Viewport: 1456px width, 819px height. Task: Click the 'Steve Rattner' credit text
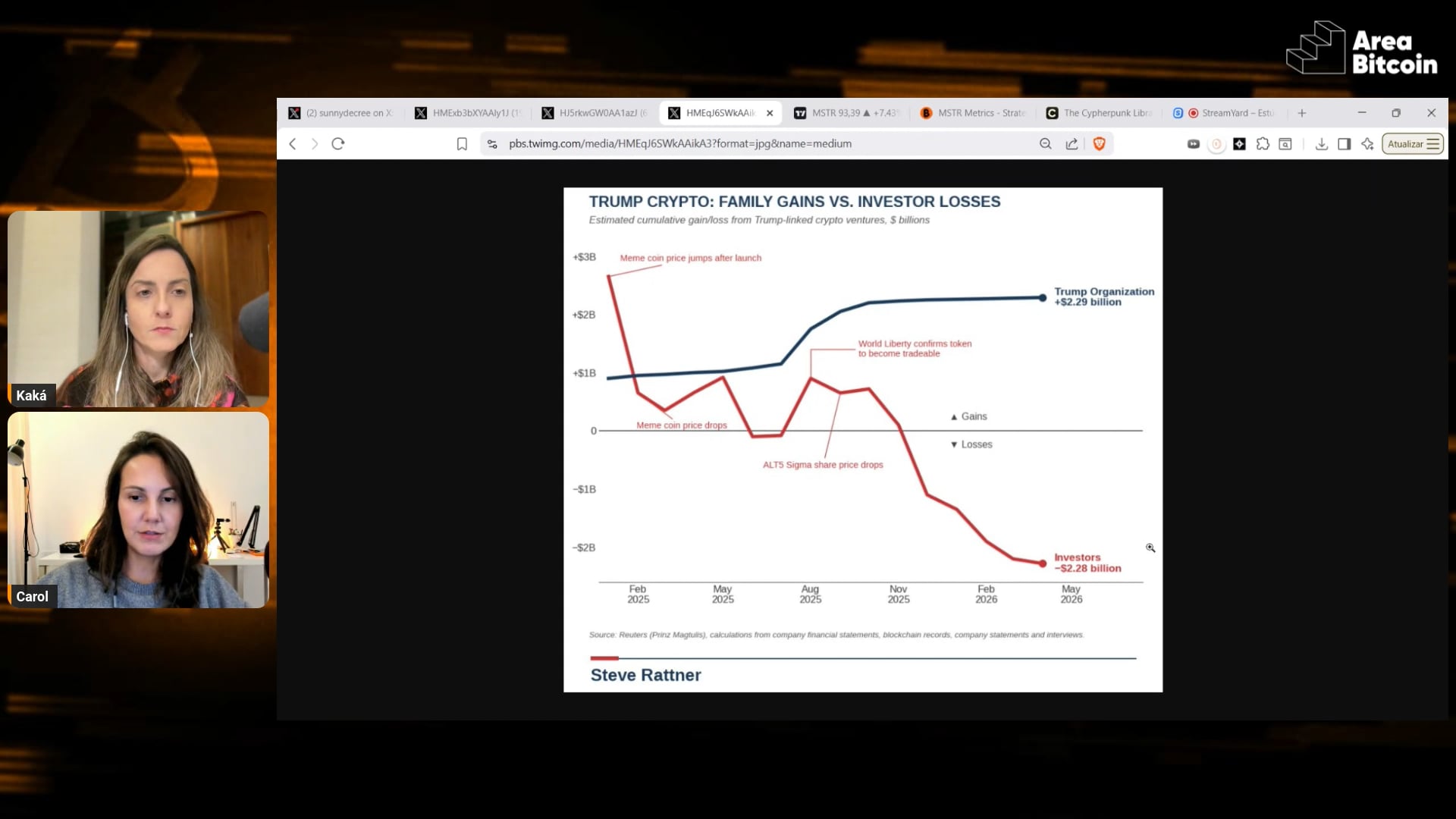[x=646, y=675]
